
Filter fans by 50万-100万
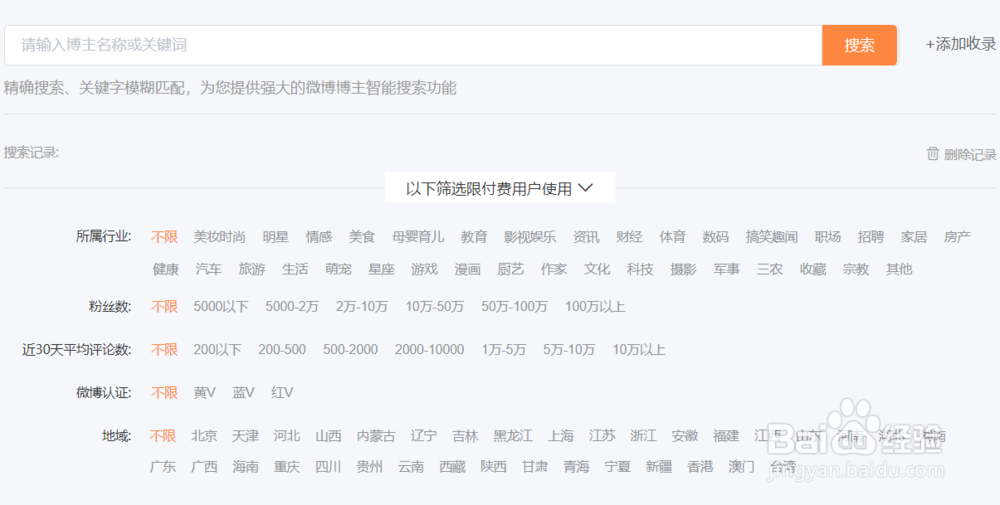click(514, 307)
